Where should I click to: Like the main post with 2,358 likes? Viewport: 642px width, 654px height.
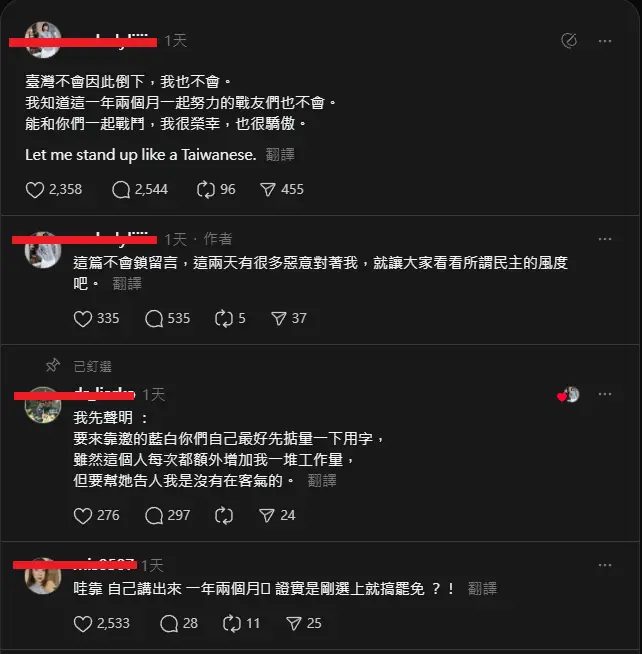pyautogui.click(x=35, y=190)
